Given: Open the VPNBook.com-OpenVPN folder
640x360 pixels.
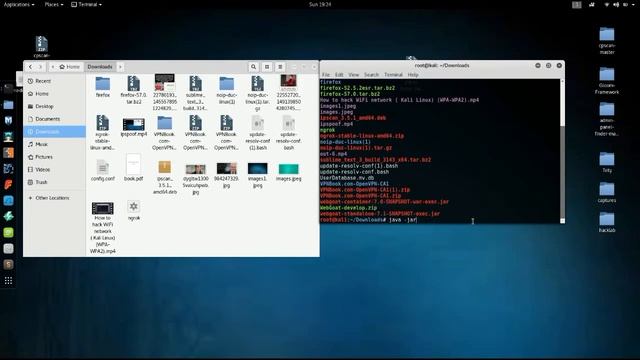Looking at the screenshot, I should pos(164,133).
